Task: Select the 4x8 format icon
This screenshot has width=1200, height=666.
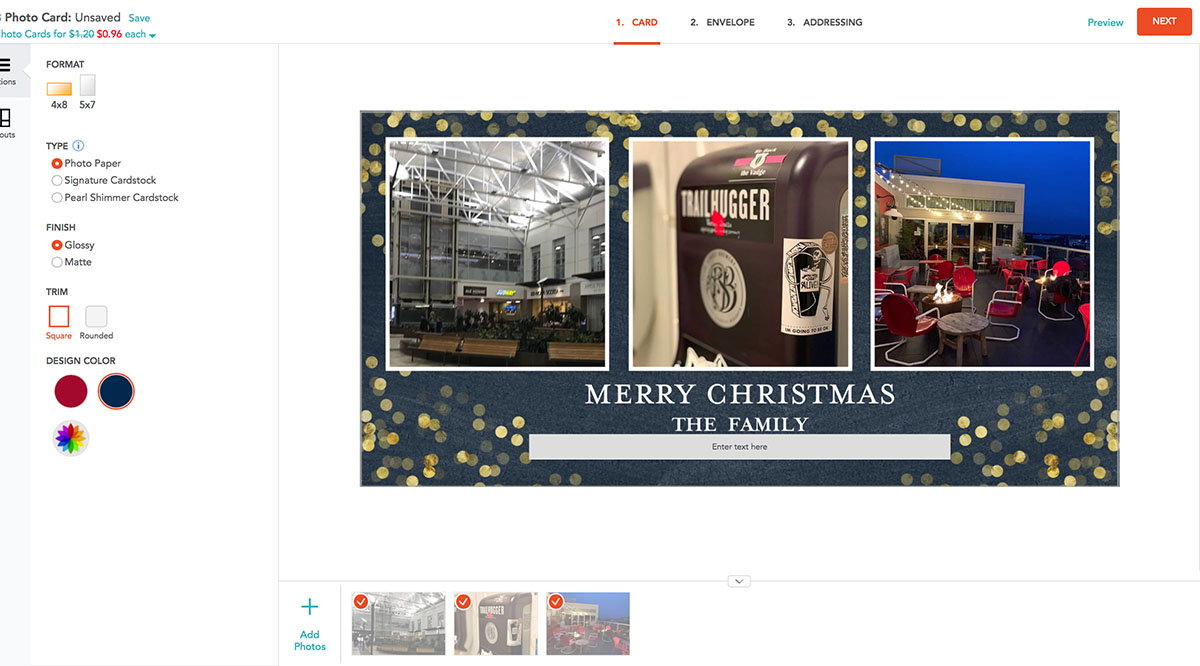Action: [59, 89]
